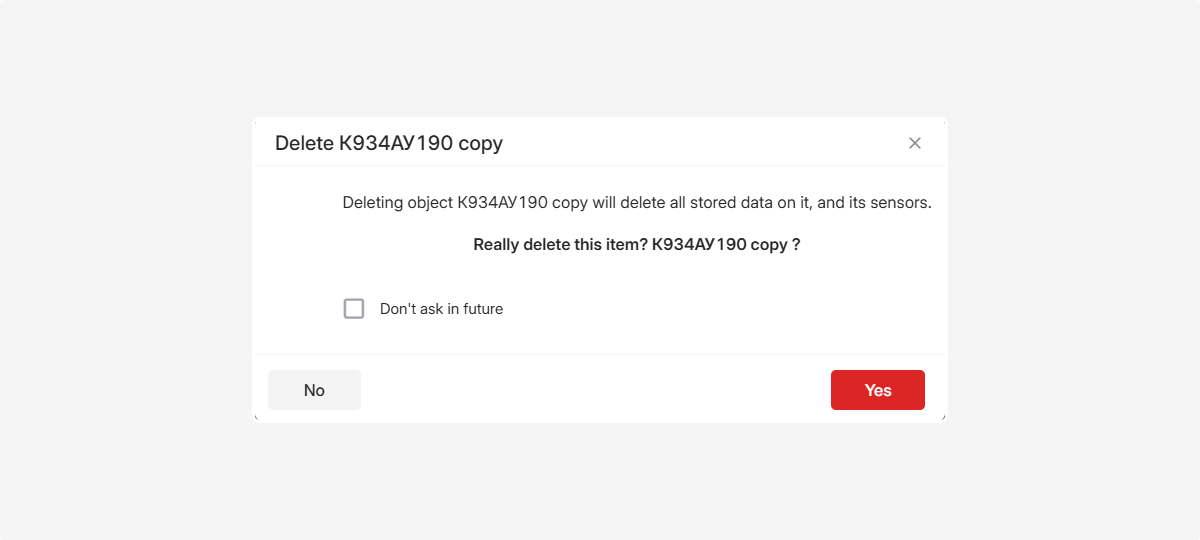Click the empty header area beside the title

click(x=700, y=143)
